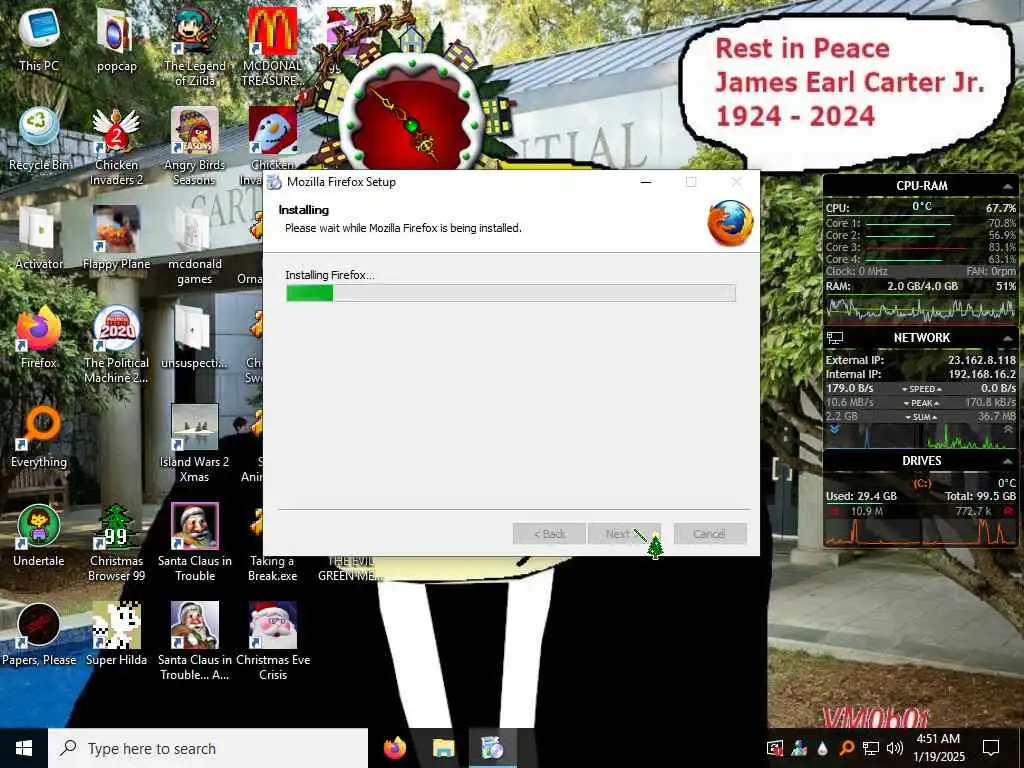1024x768 pixels.
Task: Click the network gadget expand chevrons
Action: pyautogui.click(x=1008, y=430)
